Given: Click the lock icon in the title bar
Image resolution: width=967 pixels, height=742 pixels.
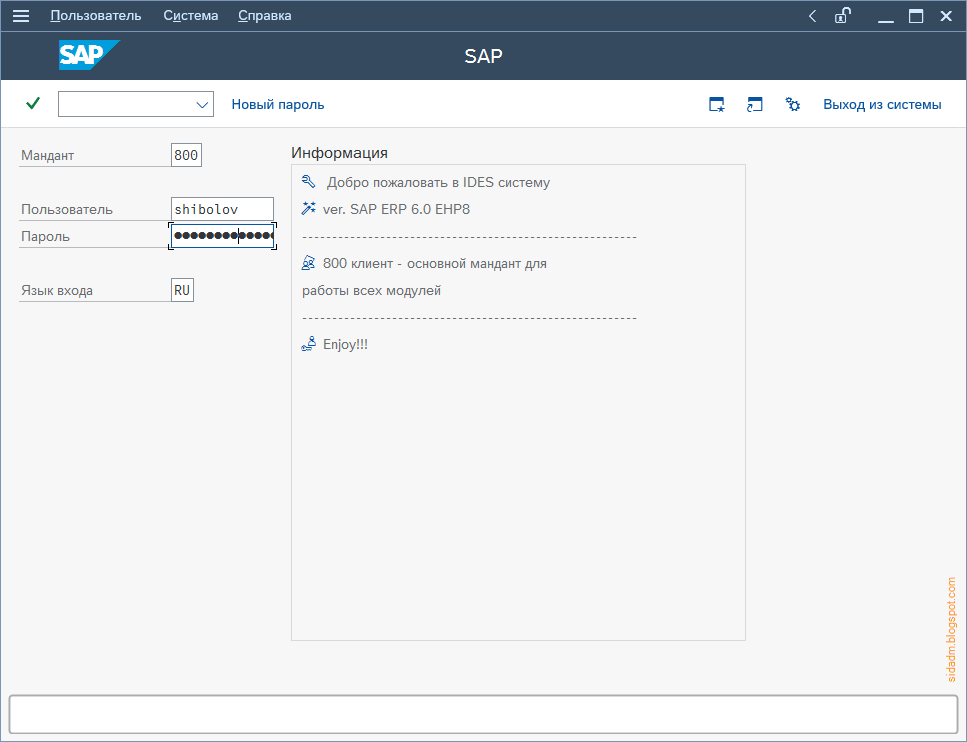Looking at the screenshot, I should (x=842, y=16).
